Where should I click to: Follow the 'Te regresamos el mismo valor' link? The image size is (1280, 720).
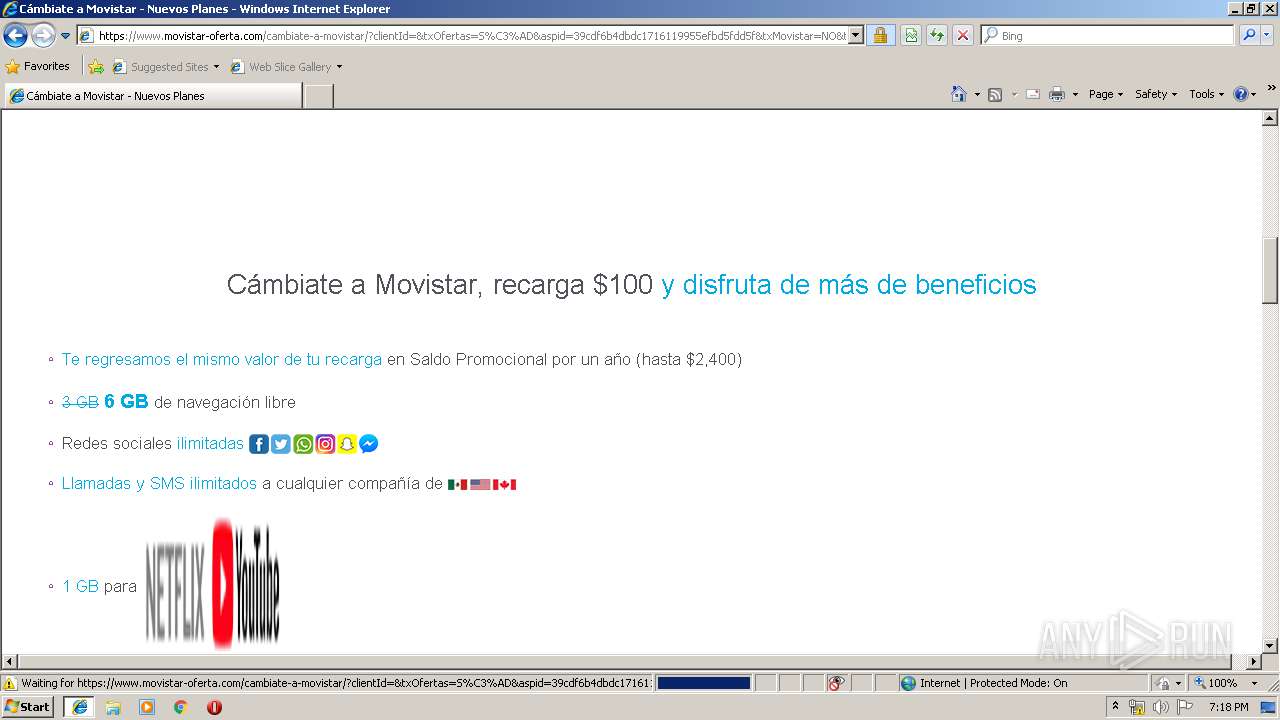pyautogui.click(x=222, y=359)
